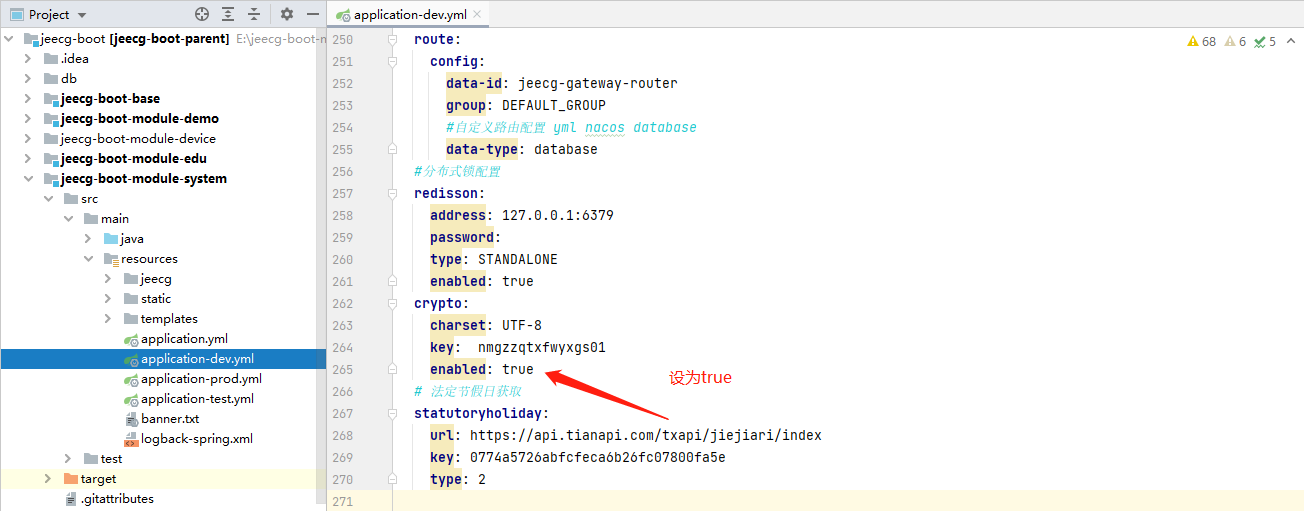Expand the java source folder
Image resolution: width=1304 pixels, height=511 pixels.
(89, 238)
